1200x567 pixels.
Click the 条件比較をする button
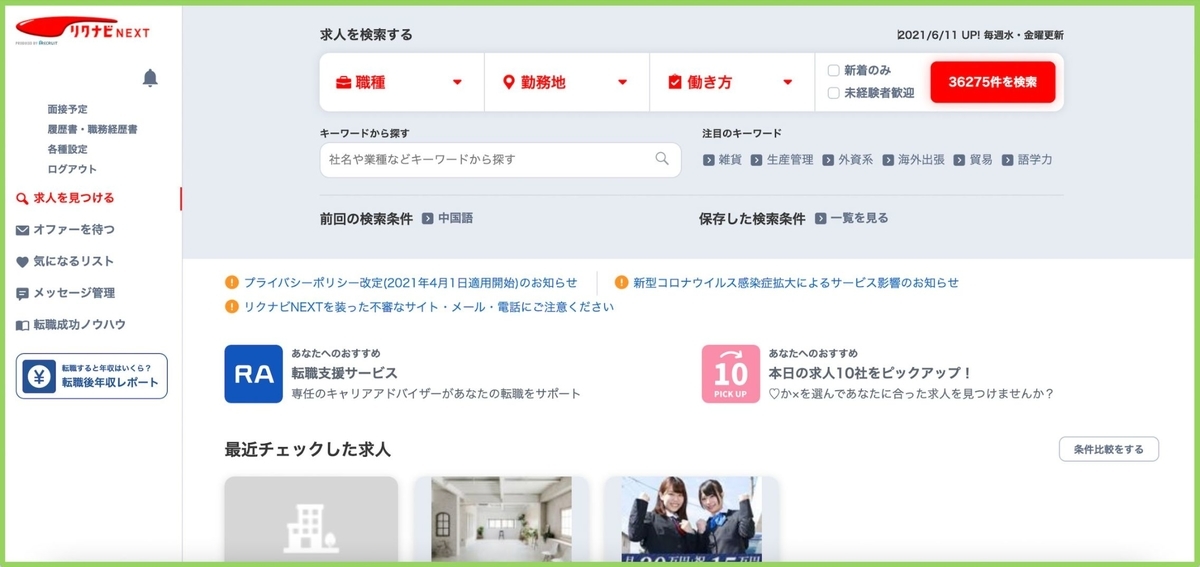click(1108, 450)
